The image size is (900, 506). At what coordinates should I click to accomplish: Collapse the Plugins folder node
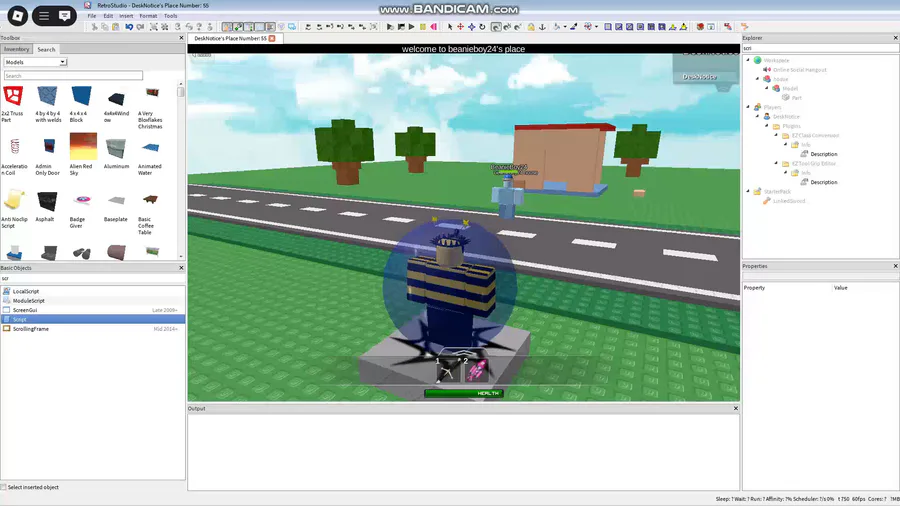[767, 126]
